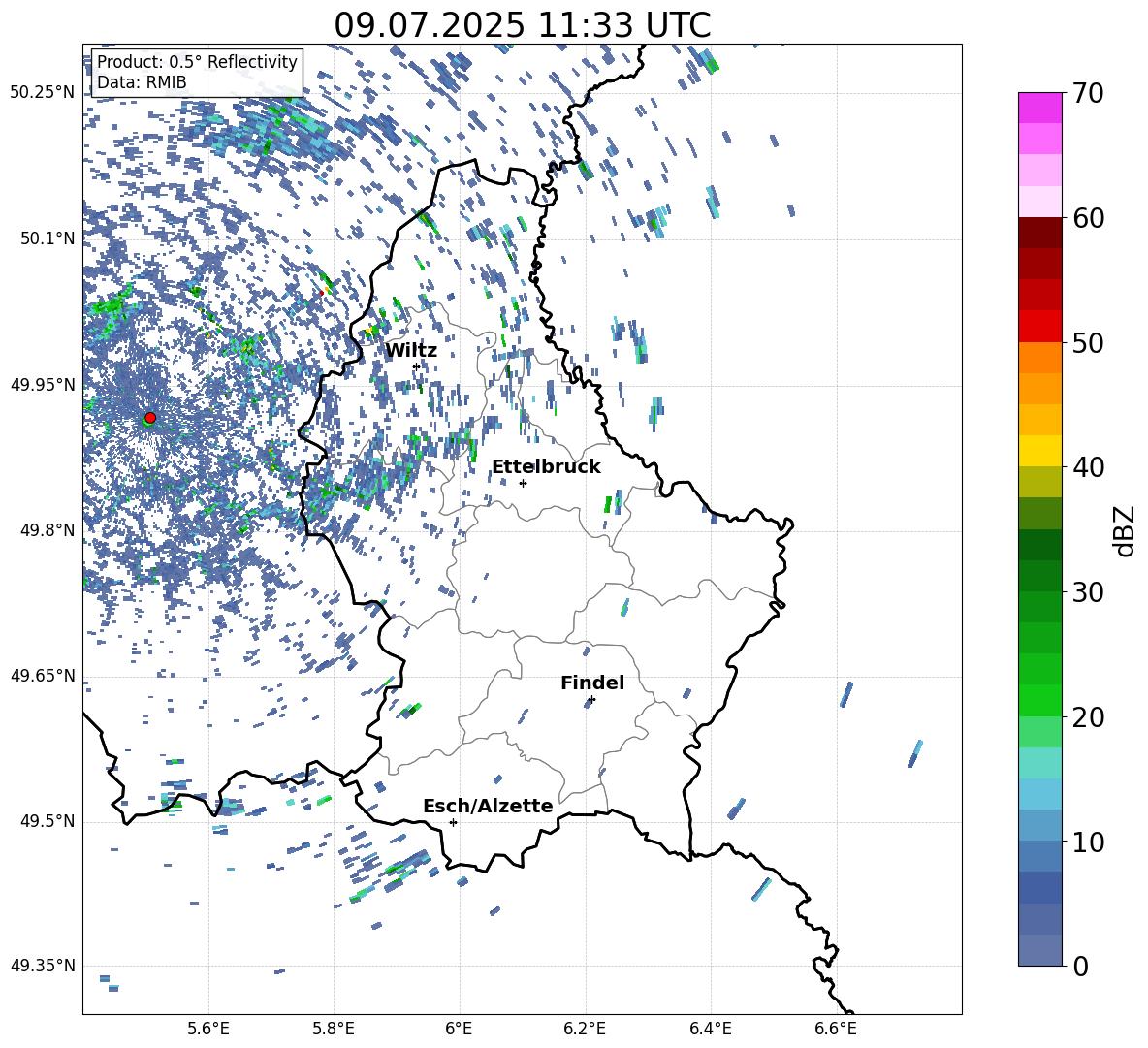Click the Ettelbruck city label

(x=546, y=467)
